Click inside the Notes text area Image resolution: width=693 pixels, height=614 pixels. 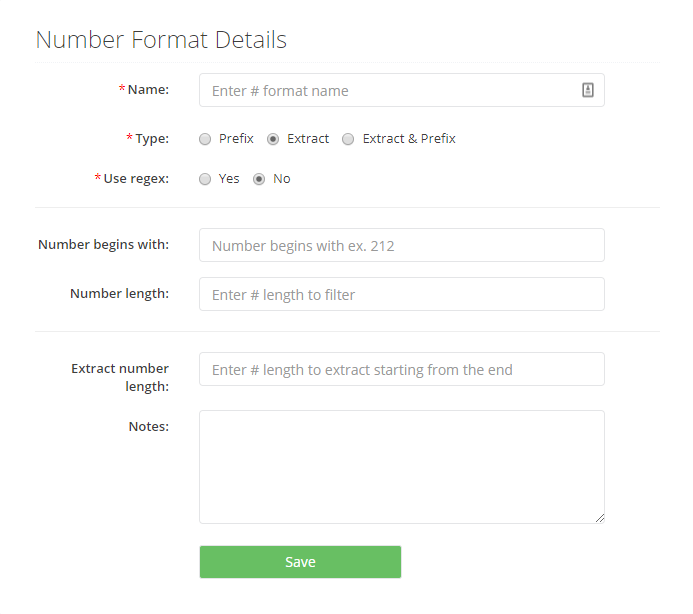coord(401,466)
